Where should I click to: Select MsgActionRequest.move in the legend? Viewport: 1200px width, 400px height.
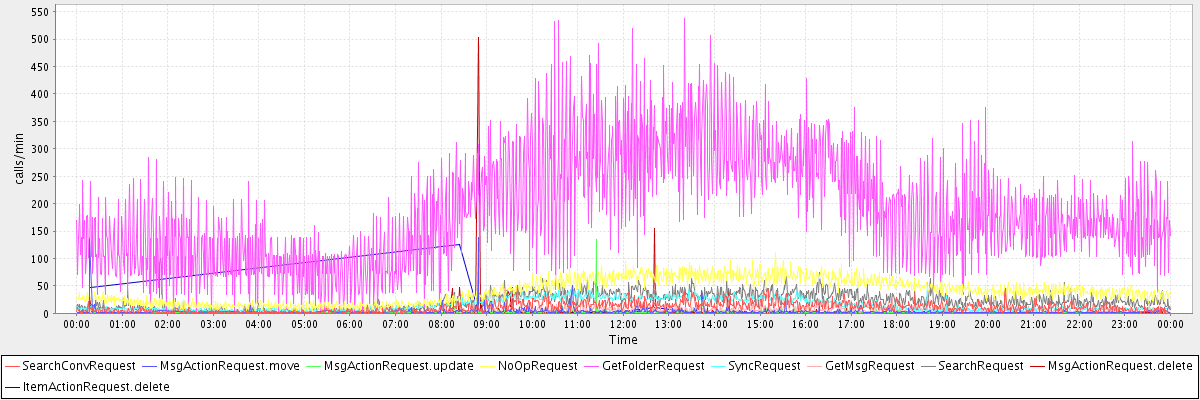[x=215, y=366]
